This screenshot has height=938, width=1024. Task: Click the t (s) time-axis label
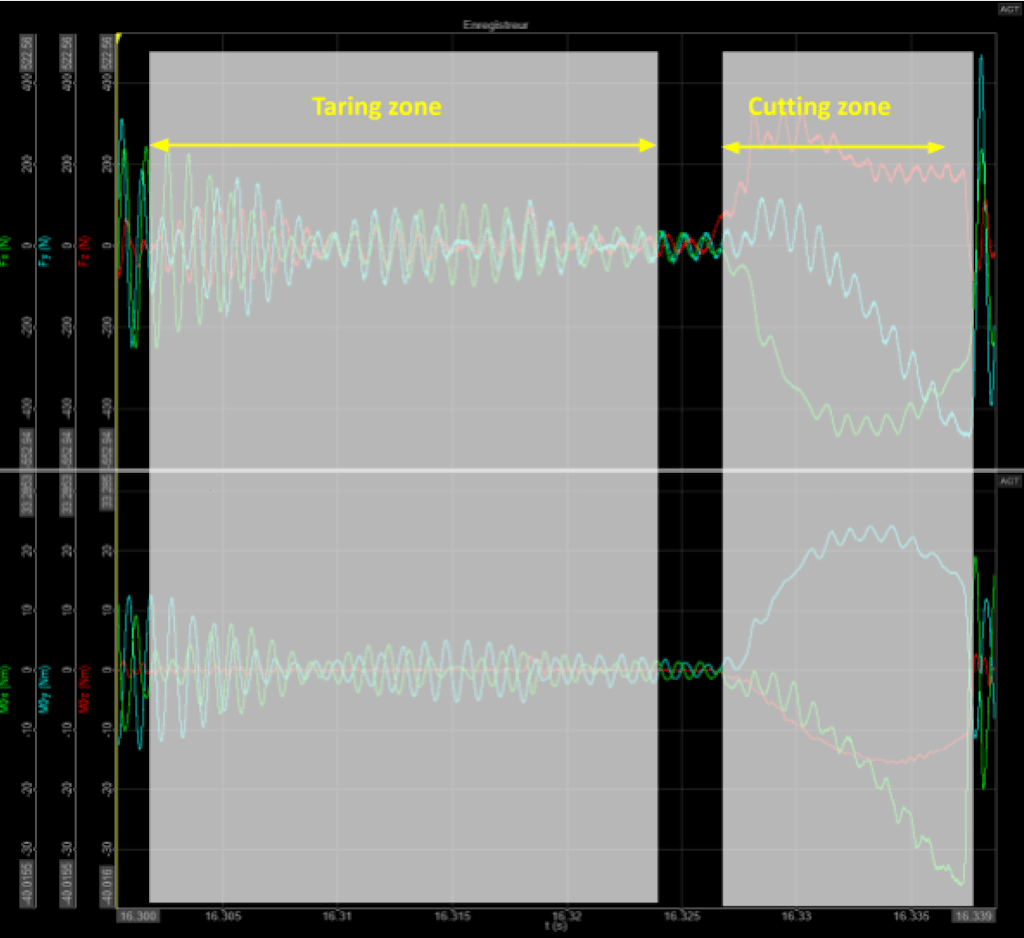pos(556,926)
